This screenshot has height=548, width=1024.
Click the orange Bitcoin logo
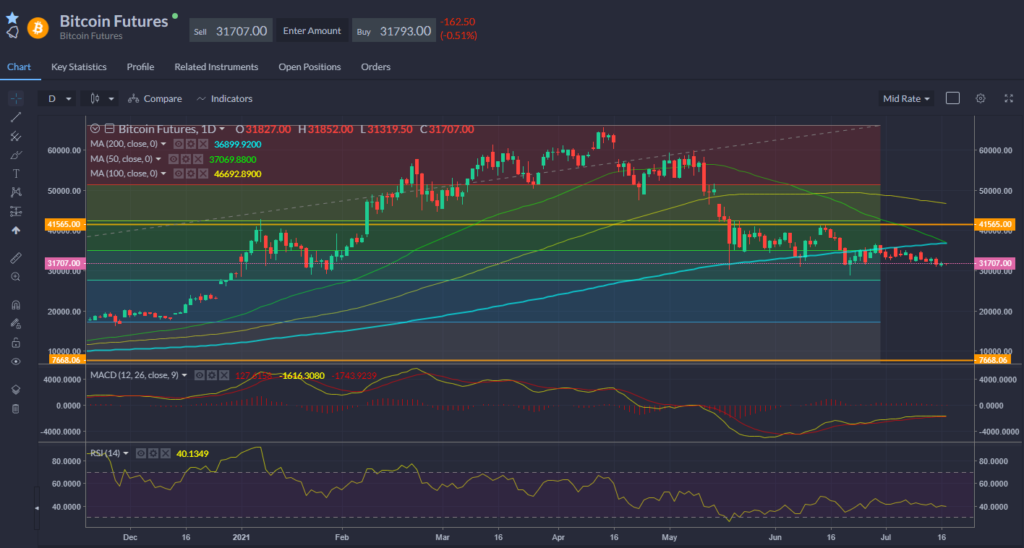point(38,28)
